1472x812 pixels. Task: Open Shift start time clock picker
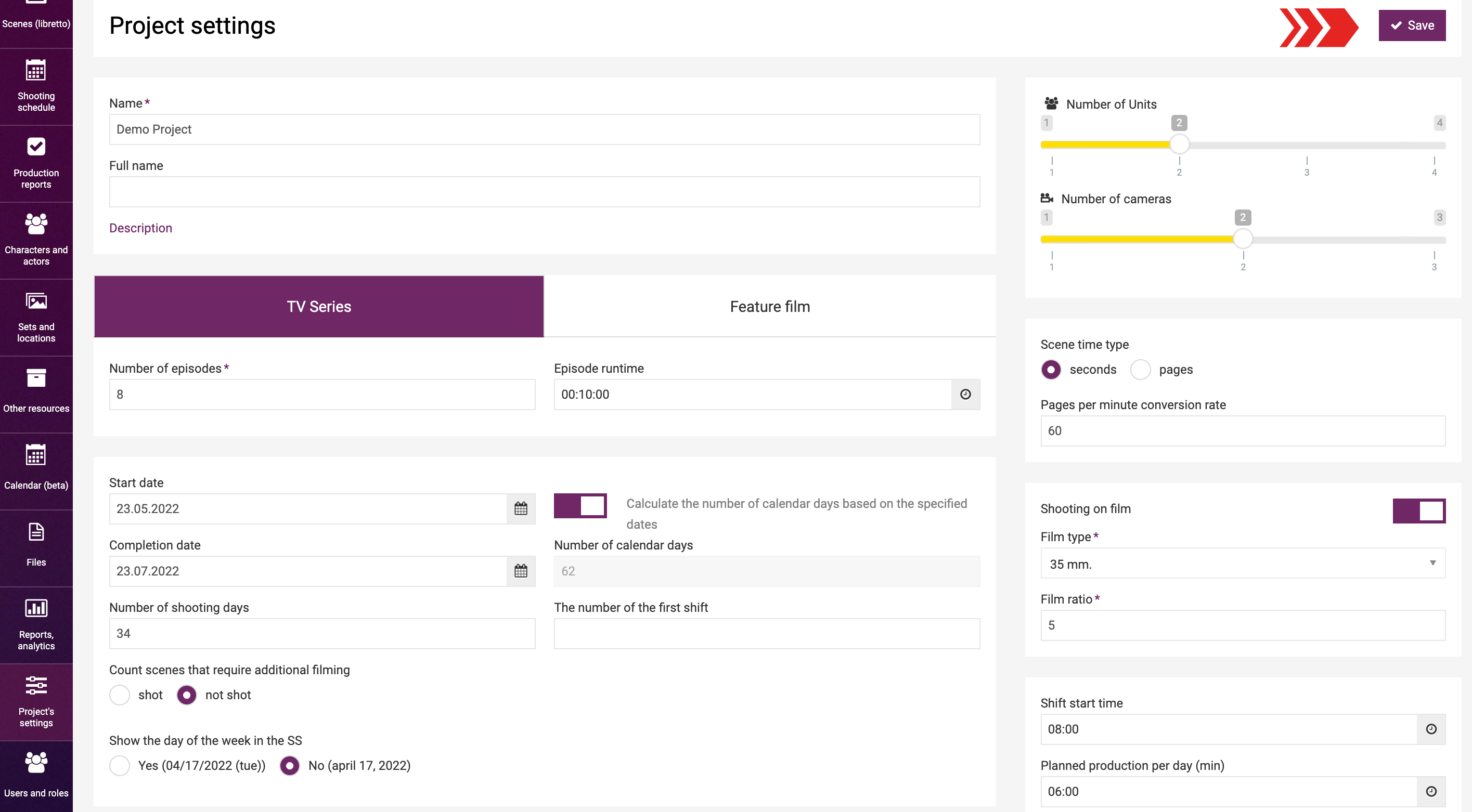1431,729
